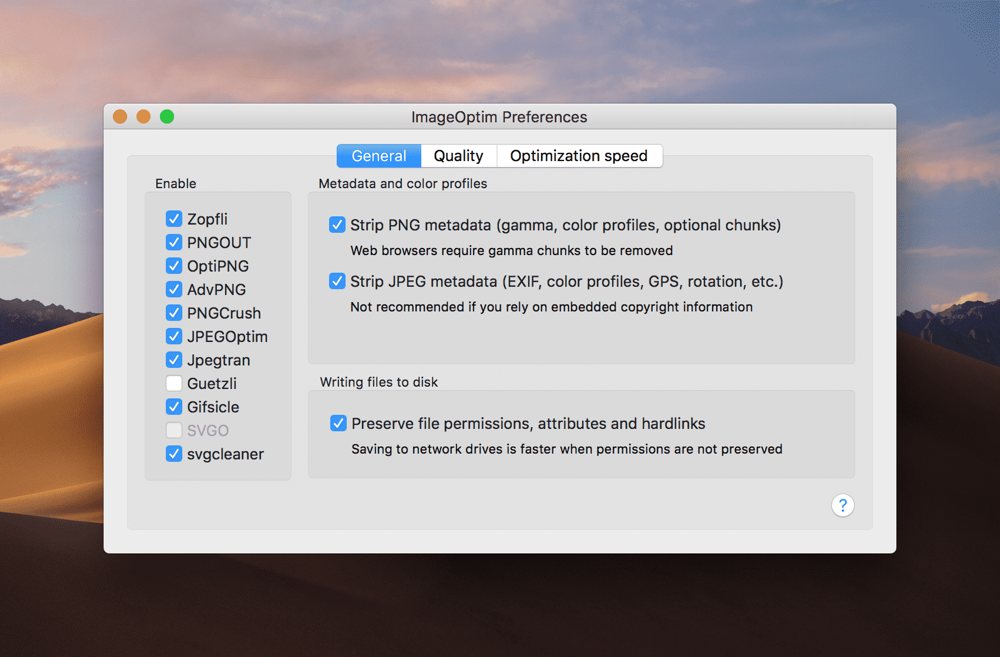This screenshot has height=657, width=1000.
Task: Click the "Metadata and color profiles" heading
Action: [402, 184]
